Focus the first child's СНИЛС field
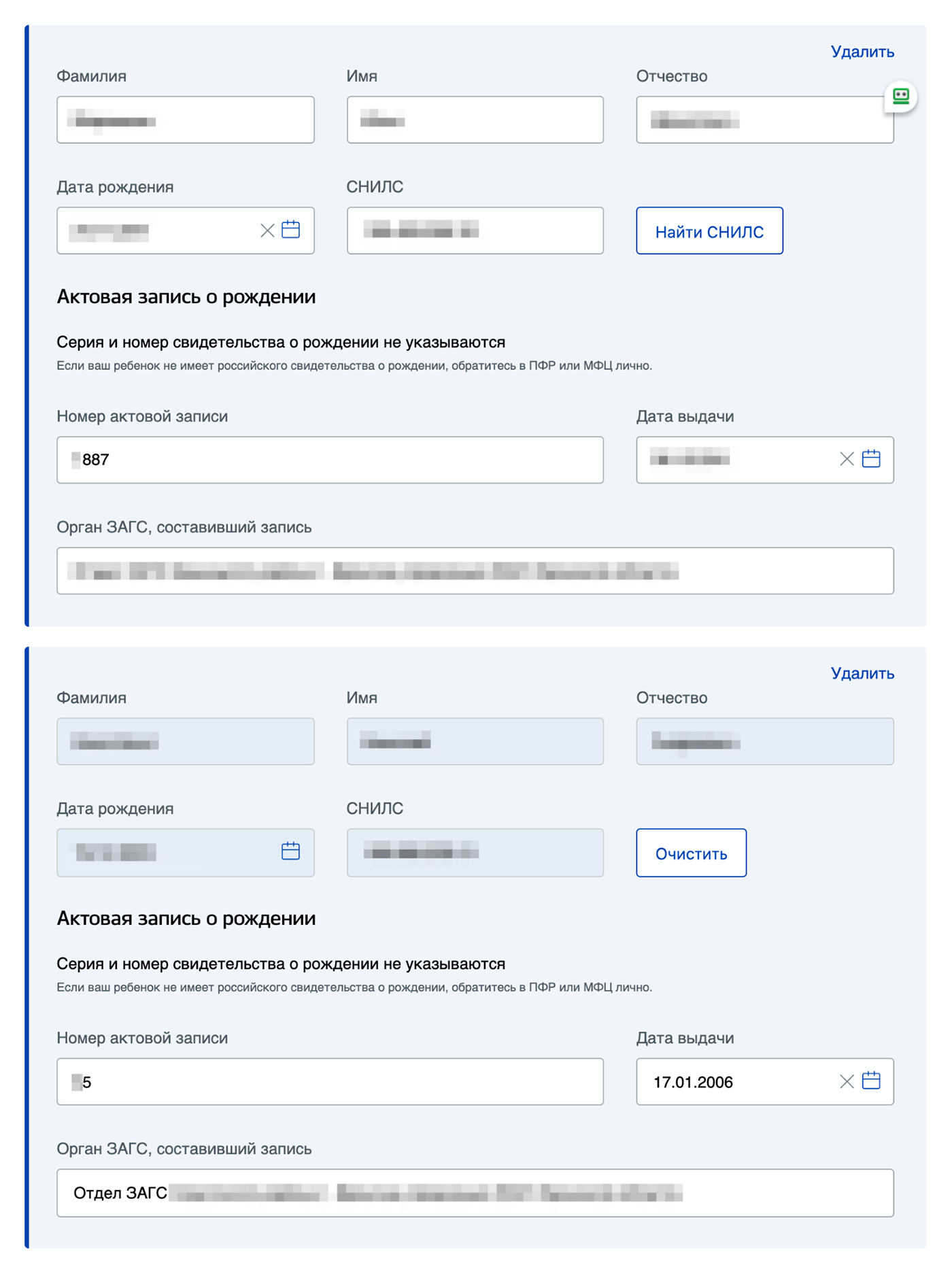This screenshot has height=1275, width=952. pyautogui.click(x=475, y=231)
